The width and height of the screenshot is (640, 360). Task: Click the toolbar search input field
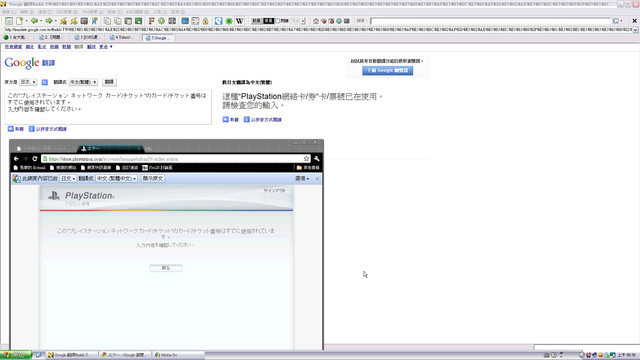[491, 21]
